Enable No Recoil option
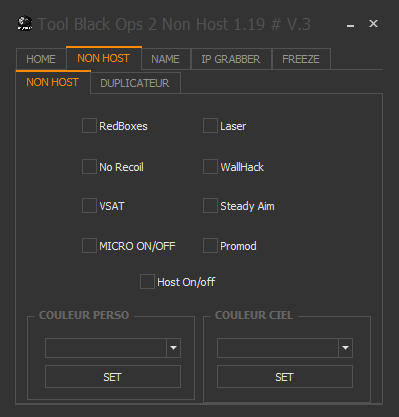 point(89,166)
